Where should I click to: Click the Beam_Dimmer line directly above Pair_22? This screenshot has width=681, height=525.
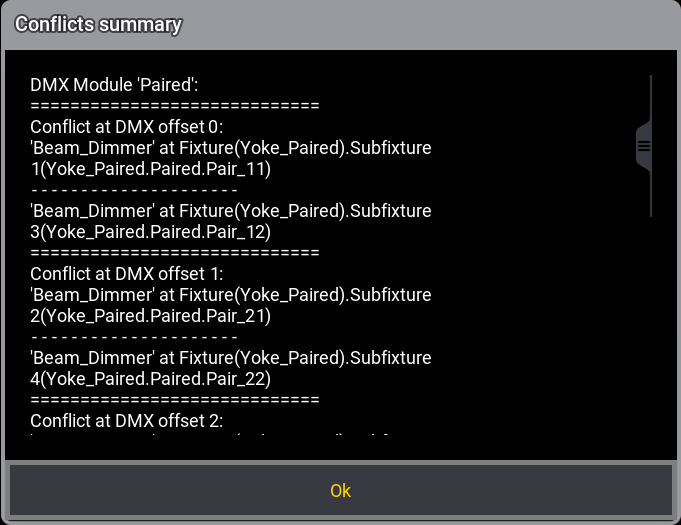pos(231,358)
